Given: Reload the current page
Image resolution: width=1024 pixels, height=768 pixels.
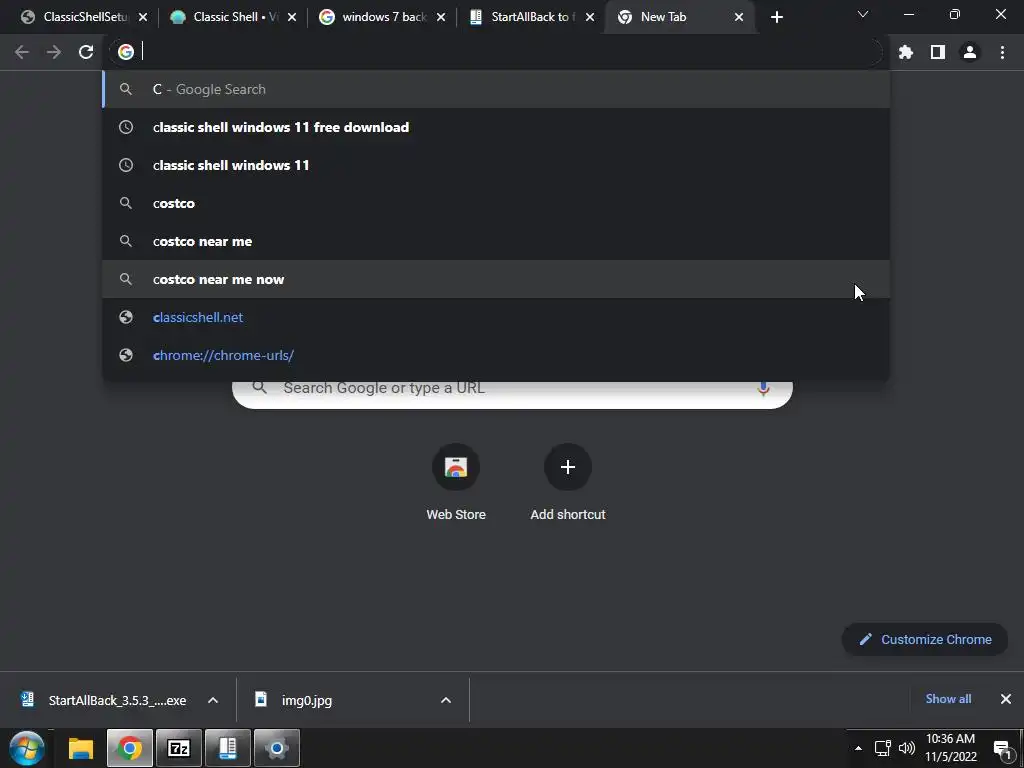Looking at the screenshot, I should [86, 52].
